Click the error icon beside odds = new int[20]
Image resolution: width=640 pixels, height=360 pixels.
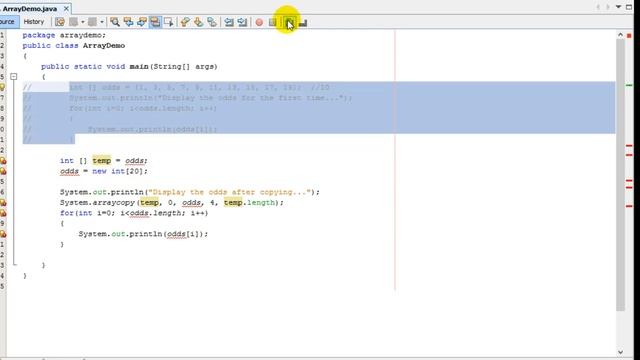[x=3, y=171]
